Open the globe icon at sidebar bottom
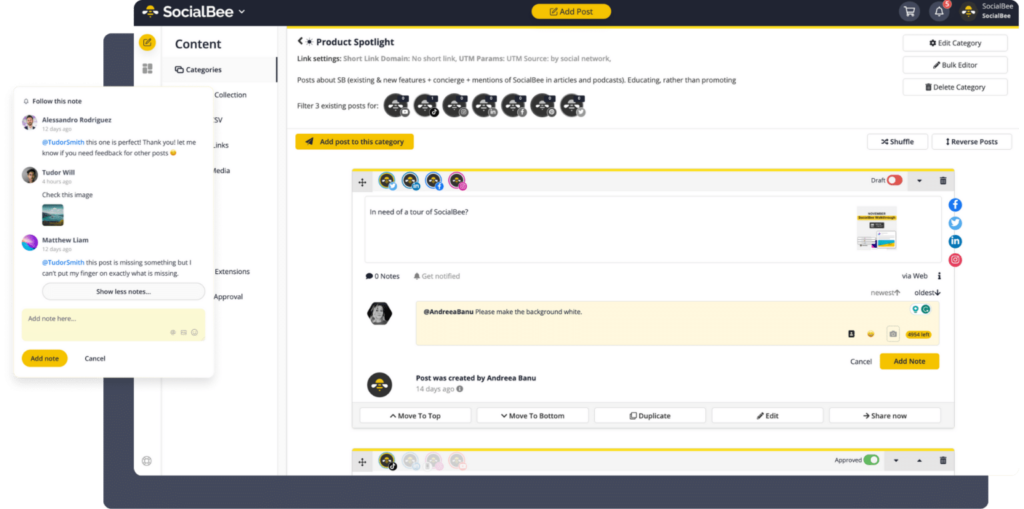1024x509 pixels. coord(147,461)
